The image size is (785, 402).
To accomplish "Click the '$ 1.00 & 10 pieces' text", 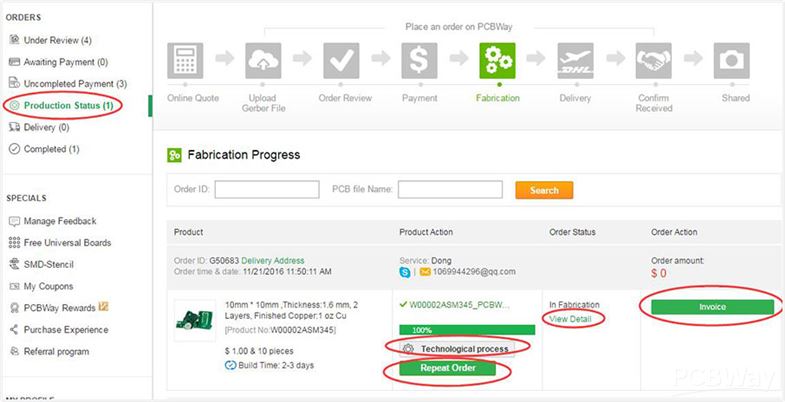I will [x=259, y=351].
